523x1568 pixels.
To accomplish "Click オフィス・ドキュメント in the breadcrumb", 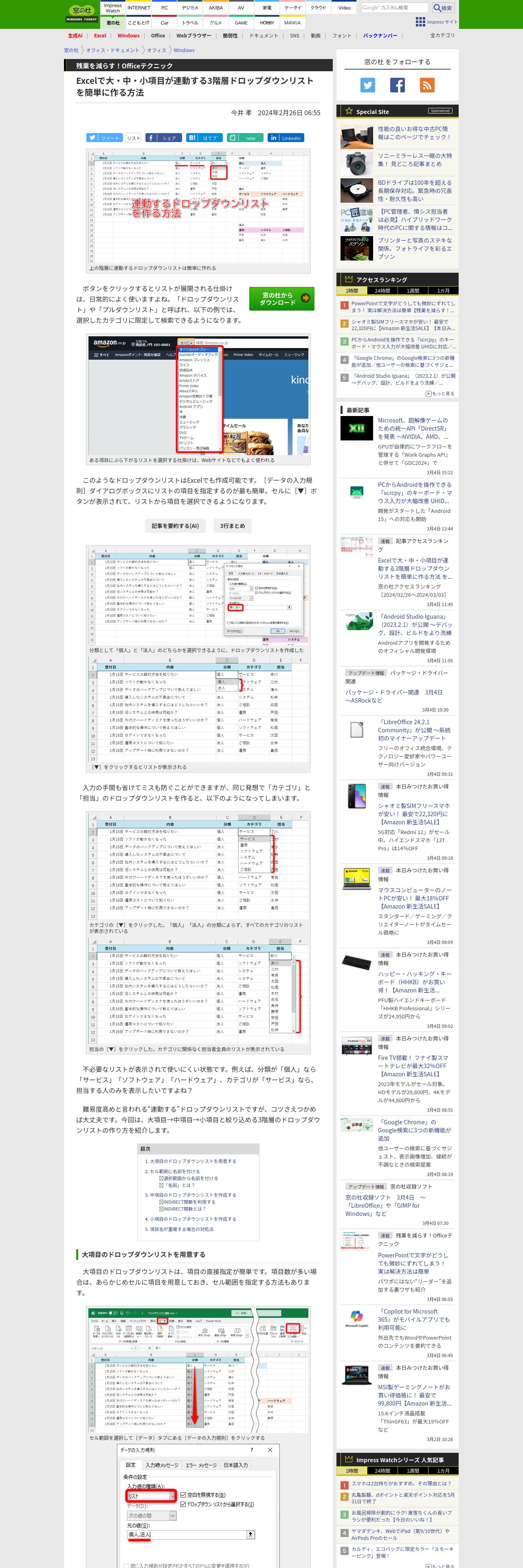I will [113, 50].
